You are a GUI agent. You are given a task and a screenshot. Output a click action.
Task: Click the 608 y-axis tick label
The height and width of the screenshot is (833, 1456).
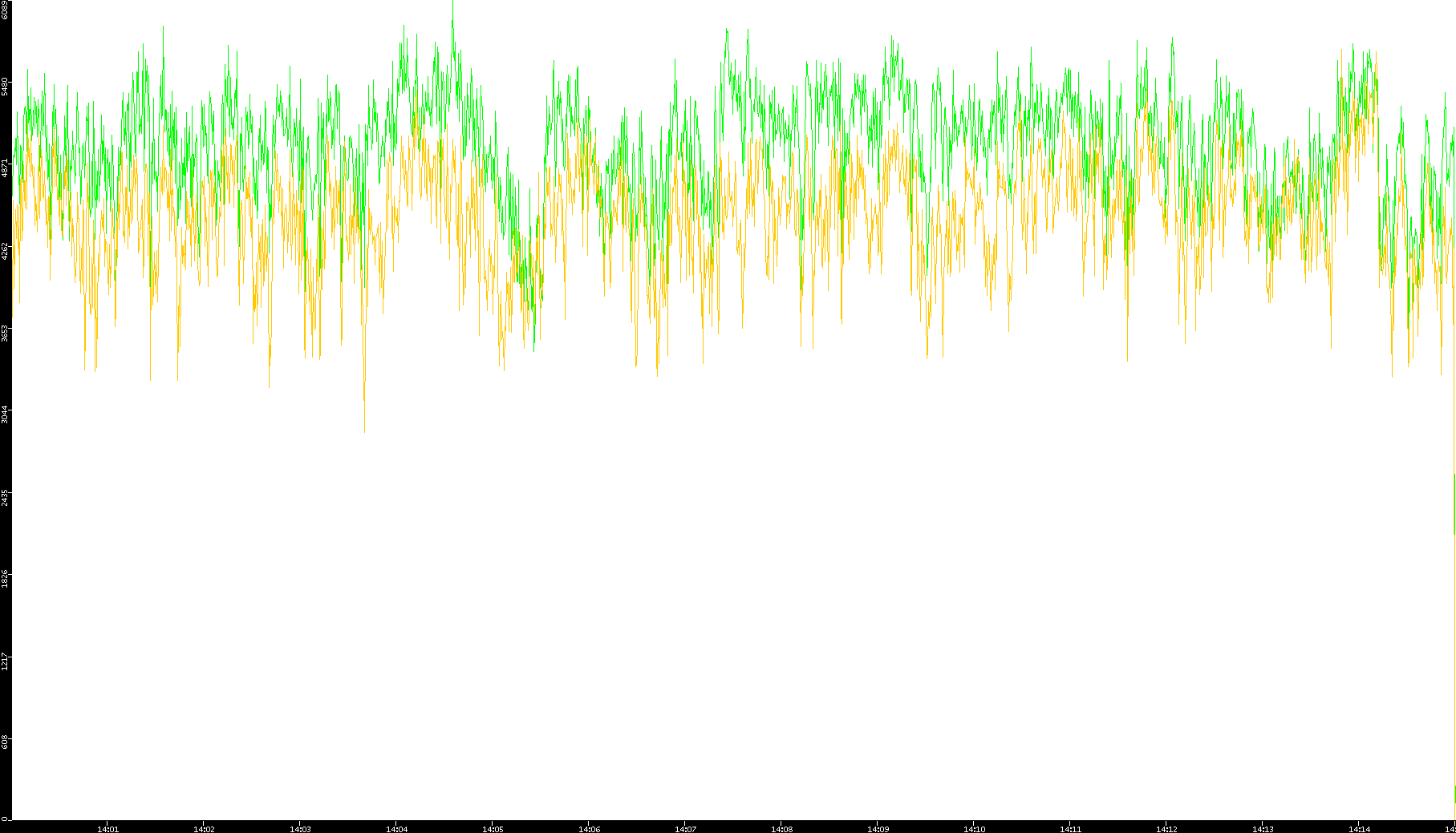pos(5,742)
